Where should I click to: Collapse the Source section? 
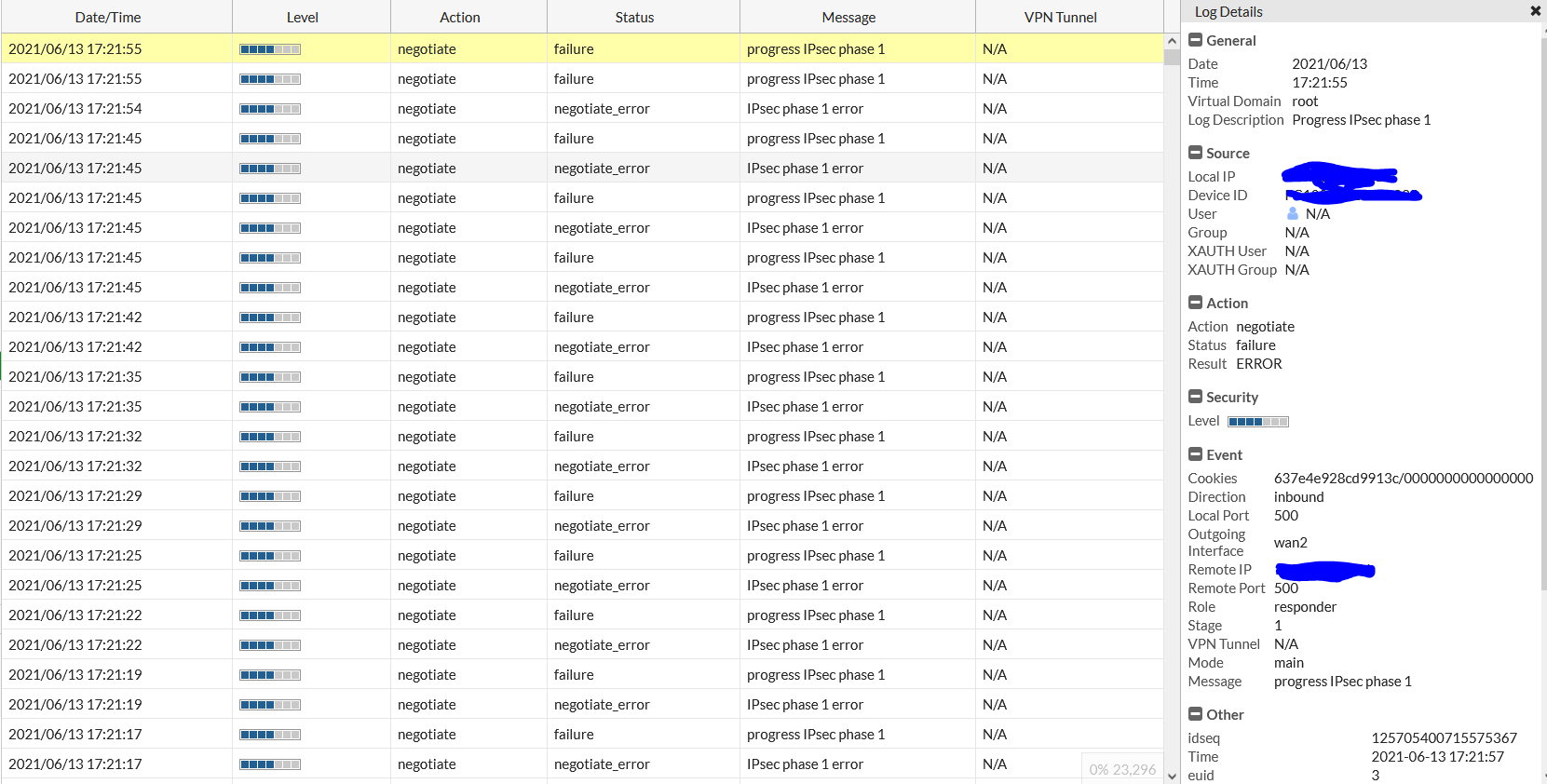tap(1195, 153)
